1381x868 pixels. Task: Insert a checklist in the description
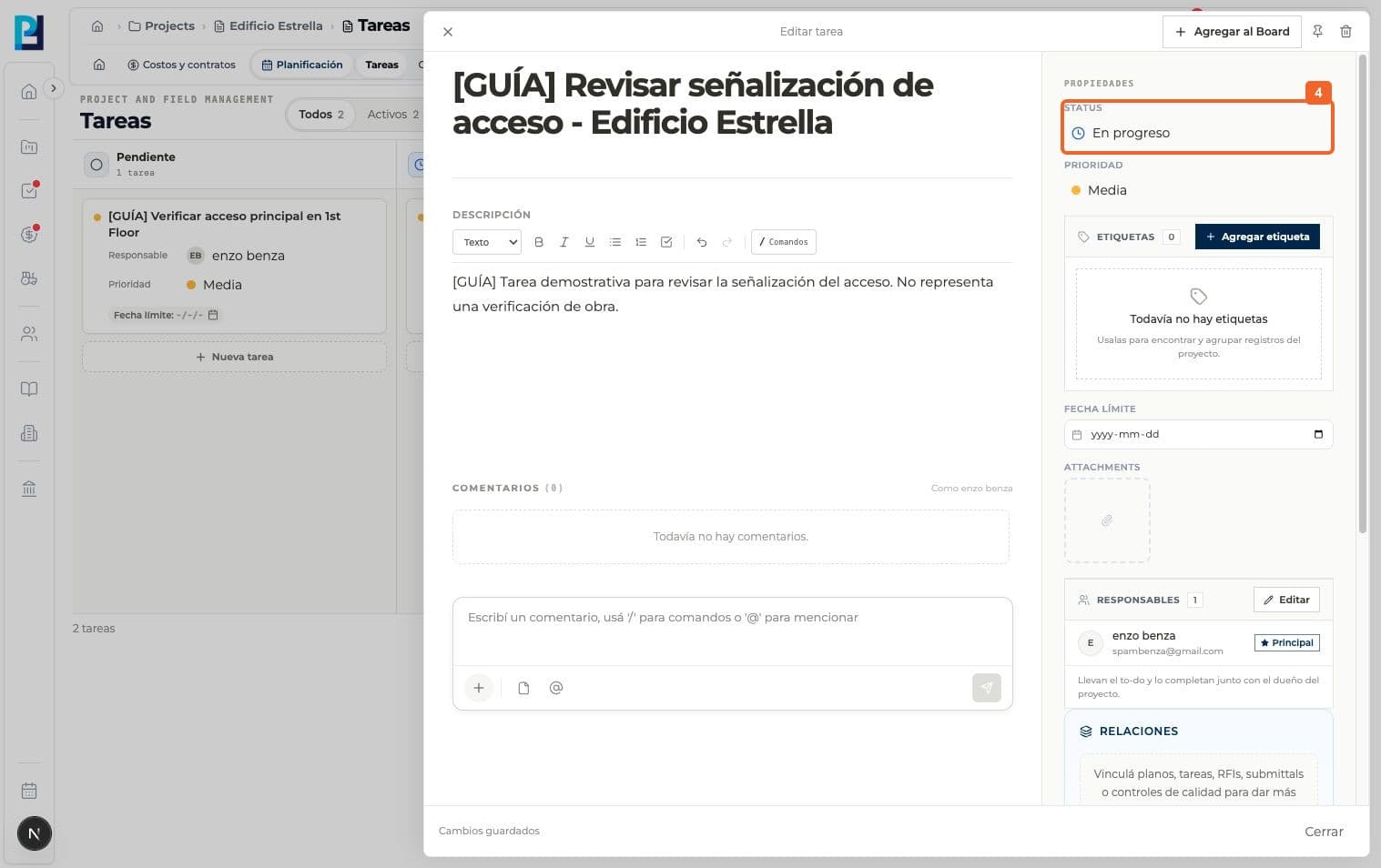point(666,242)
